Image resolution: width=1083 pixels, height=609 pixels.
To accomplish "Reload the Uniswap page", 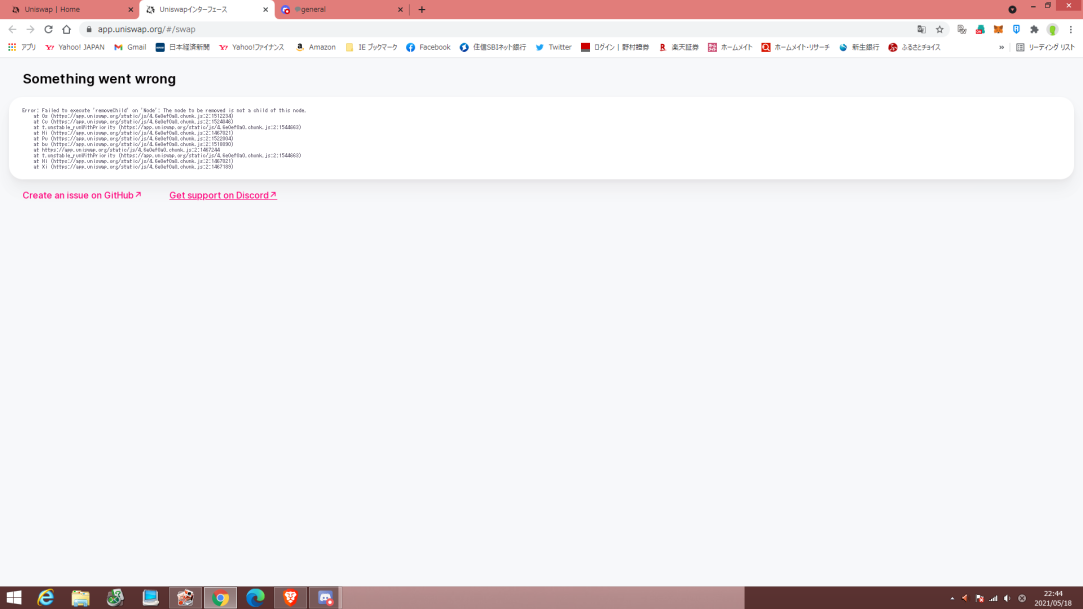I will point(49,30).
